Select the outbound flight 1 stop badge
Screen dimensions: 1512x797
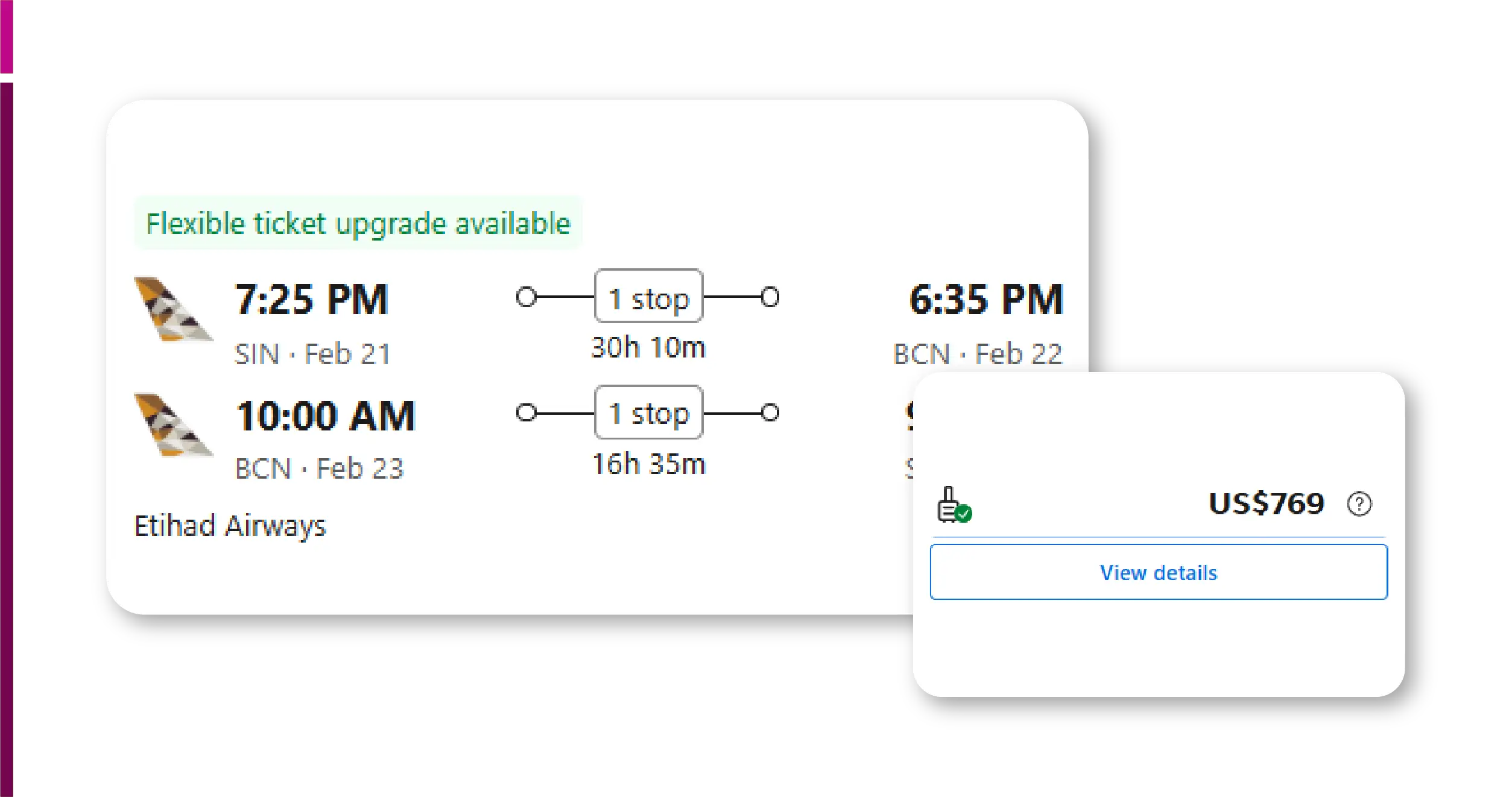click(648, 297)
